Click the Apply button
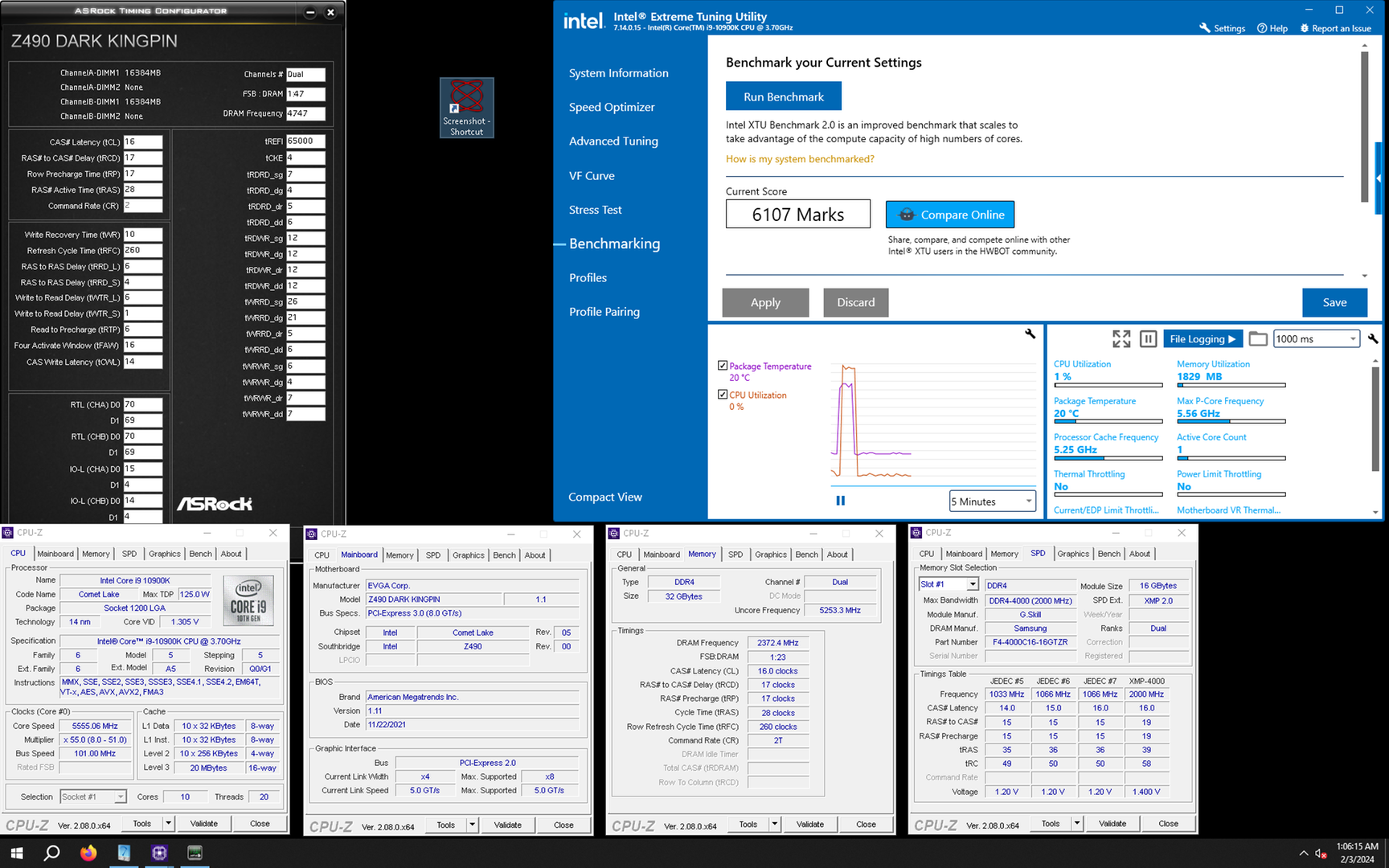The width and height of the screenshot is (1389, 868). [765, 302]
